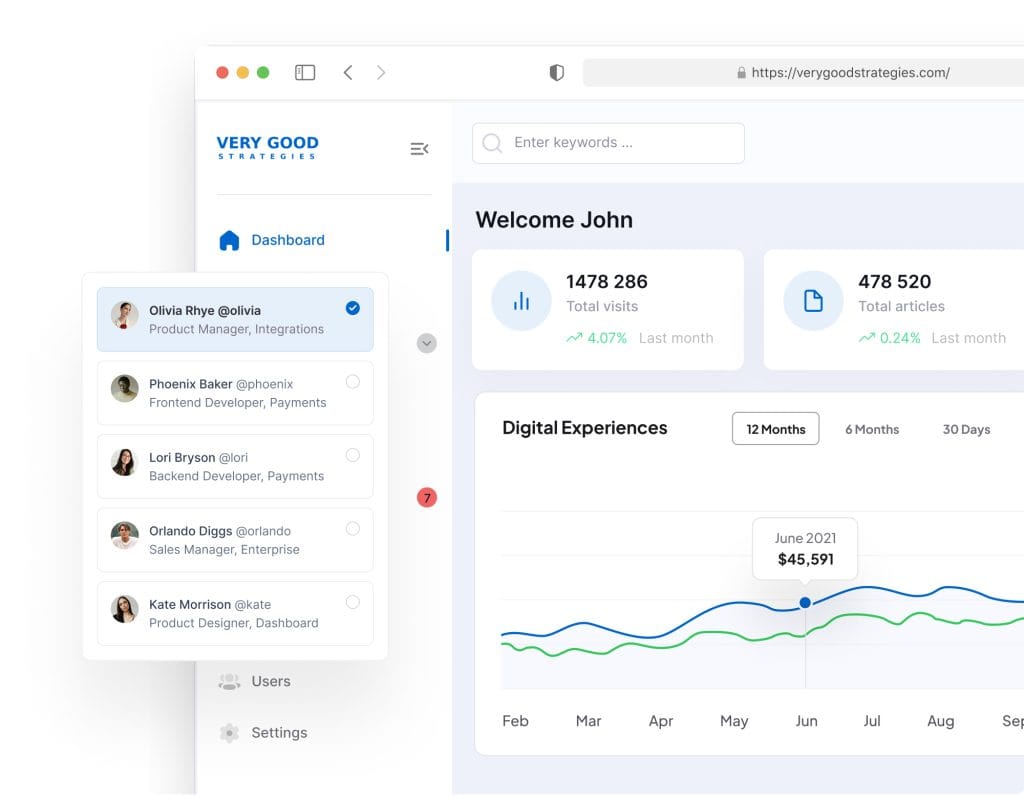
Task: Select the Phoenix Baker radio button
Action: (352, 381)
